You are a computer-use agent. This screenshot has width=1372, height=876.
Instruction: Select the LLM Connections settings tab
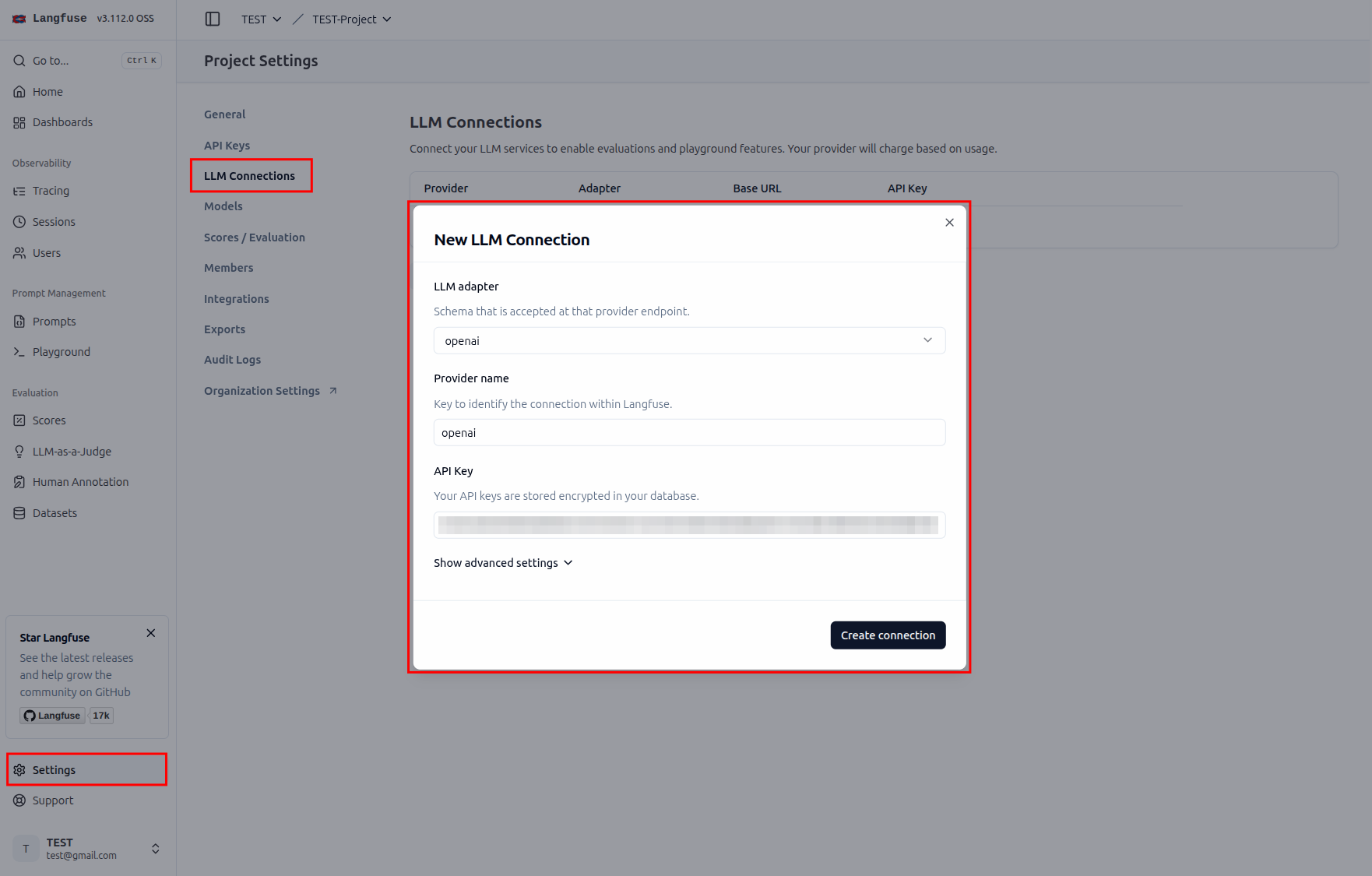249,176
